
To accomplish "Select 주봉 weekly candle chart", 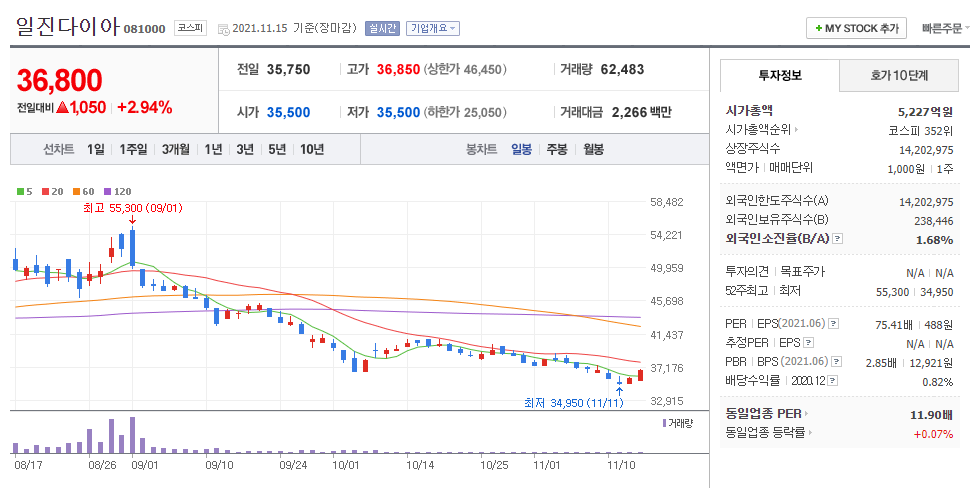I will coord(557,149).
